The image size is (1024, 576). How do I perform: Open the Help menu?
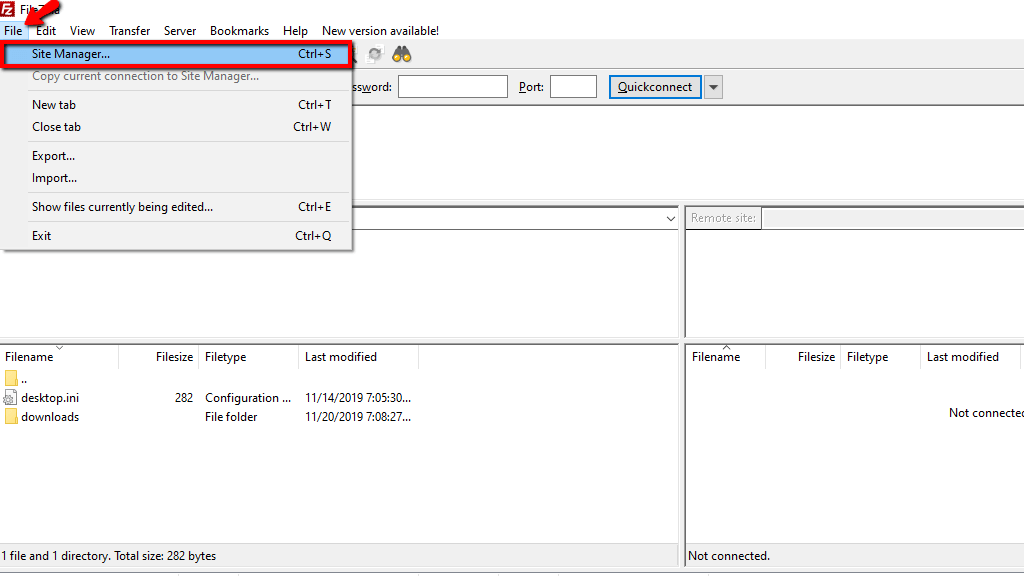tap(295, 31)
